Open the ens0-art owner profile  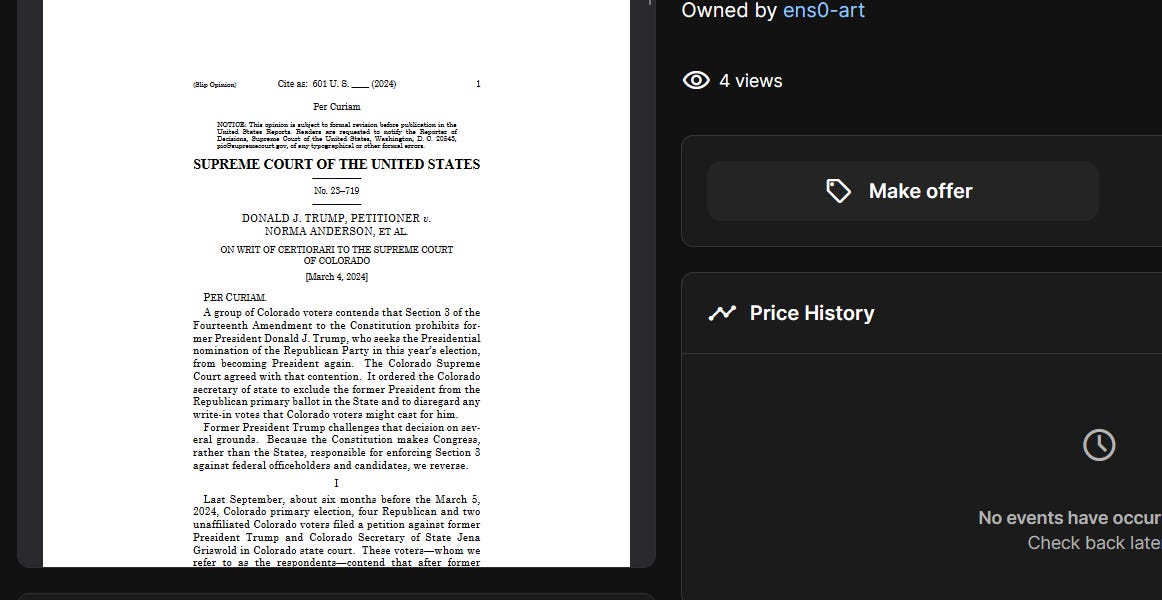(x=824, y=11)
